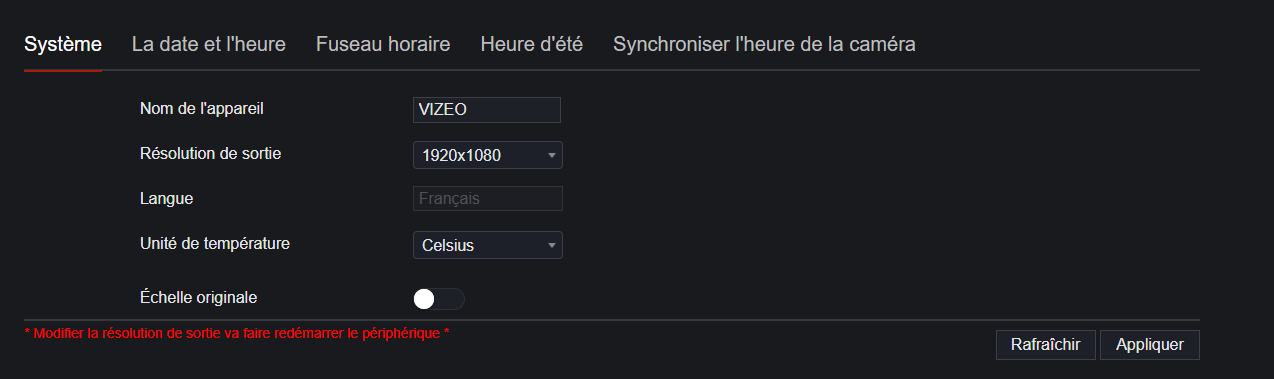Click the Échelle originale label text
Image resolution: width=1274 pixels, height=379 pixels.
point(199,297)
